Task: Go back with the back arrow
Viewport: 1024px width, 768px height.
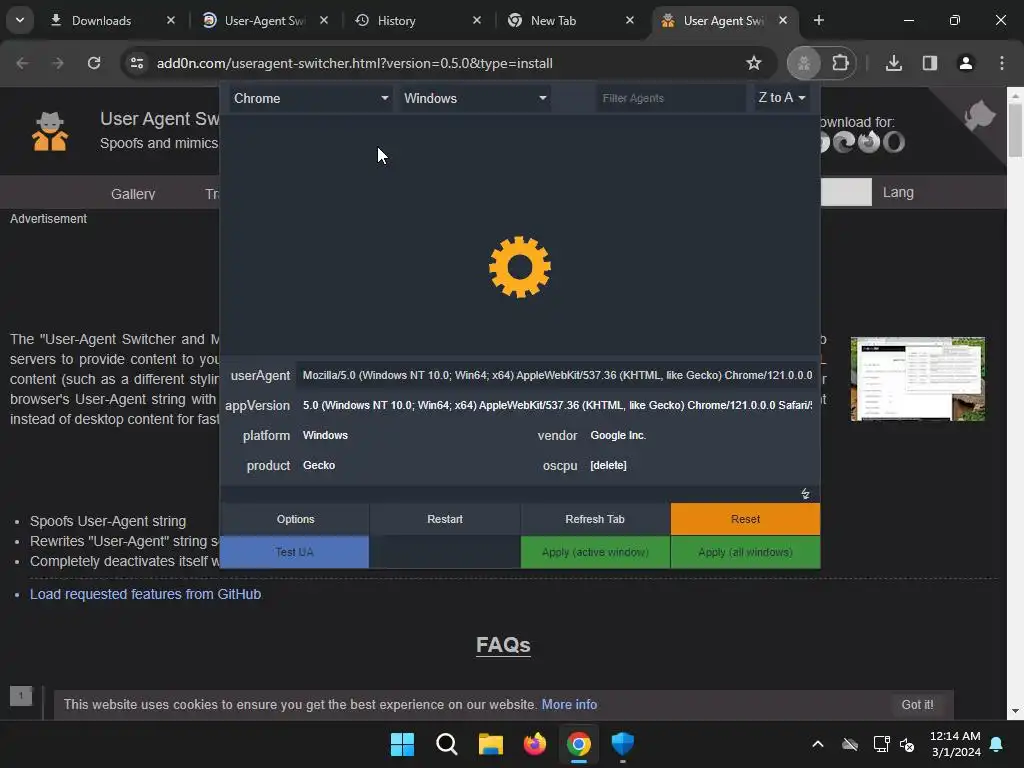Action: click(x=22, y=63)
